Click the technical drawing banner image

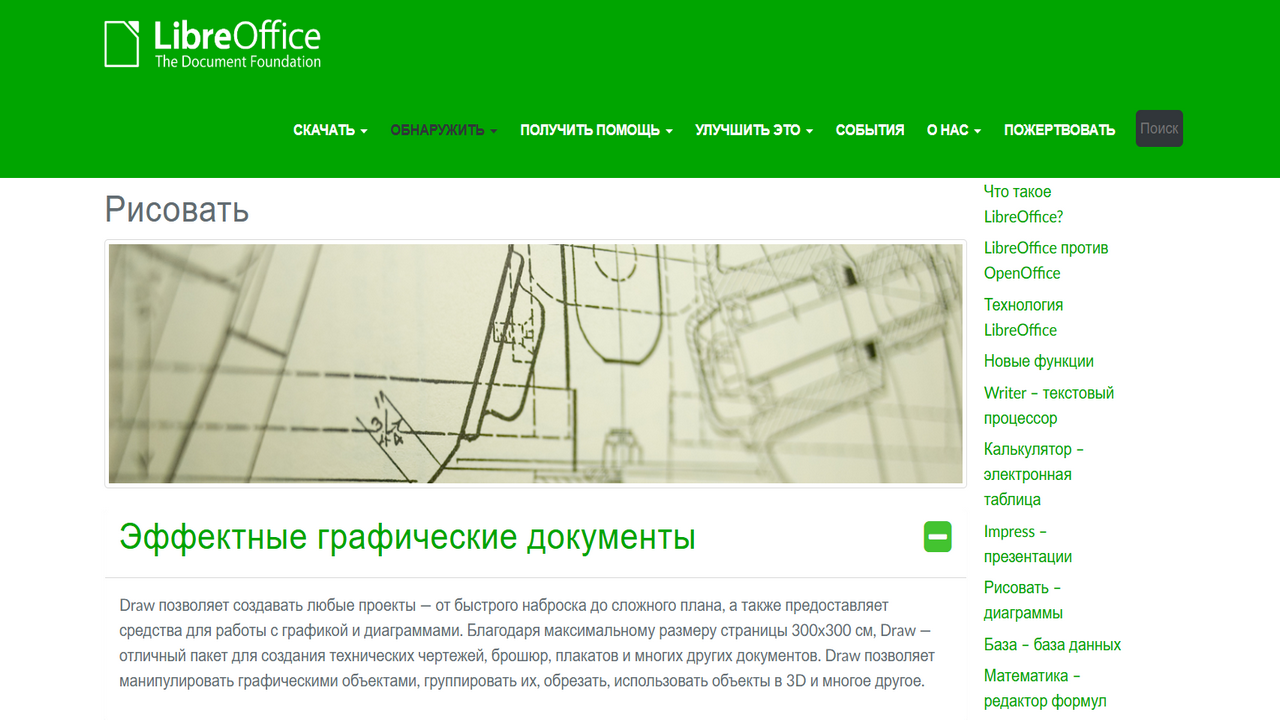coord(535,364)
